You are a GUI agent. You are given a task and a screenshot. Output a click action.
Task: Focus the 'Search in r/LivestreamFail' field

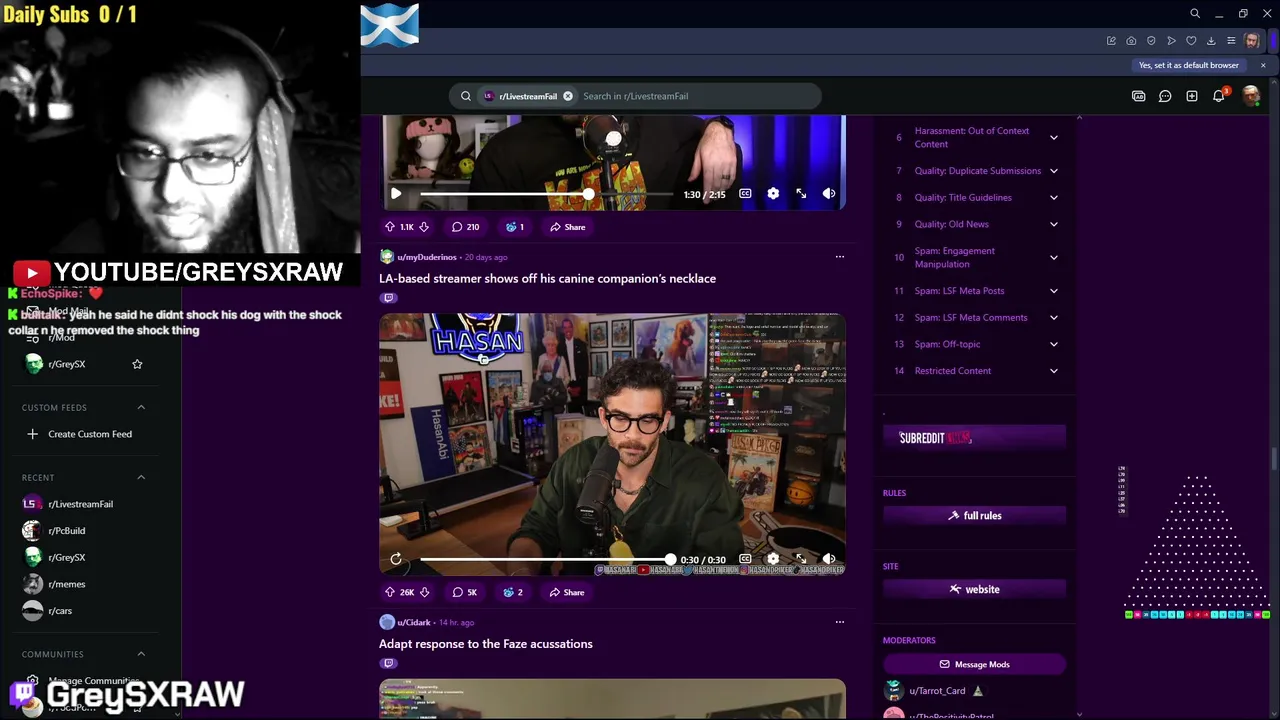pos(698,96)
